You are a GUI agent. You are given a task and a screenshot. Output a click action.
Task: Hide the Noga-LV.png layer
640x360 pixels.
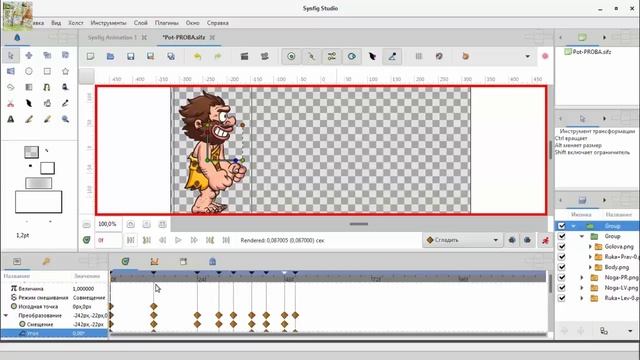pyautogui.click(x=562, y=288)
